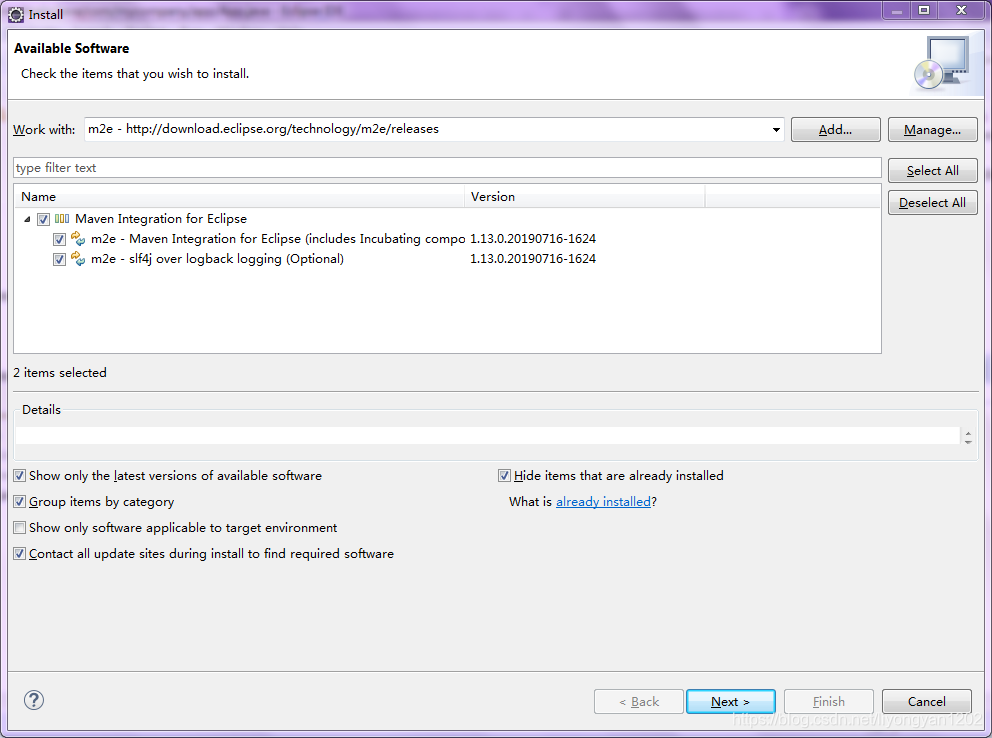Toggle Contact all update sites checkbox
This screenshot has width=992, height=738.
point(20,553)
